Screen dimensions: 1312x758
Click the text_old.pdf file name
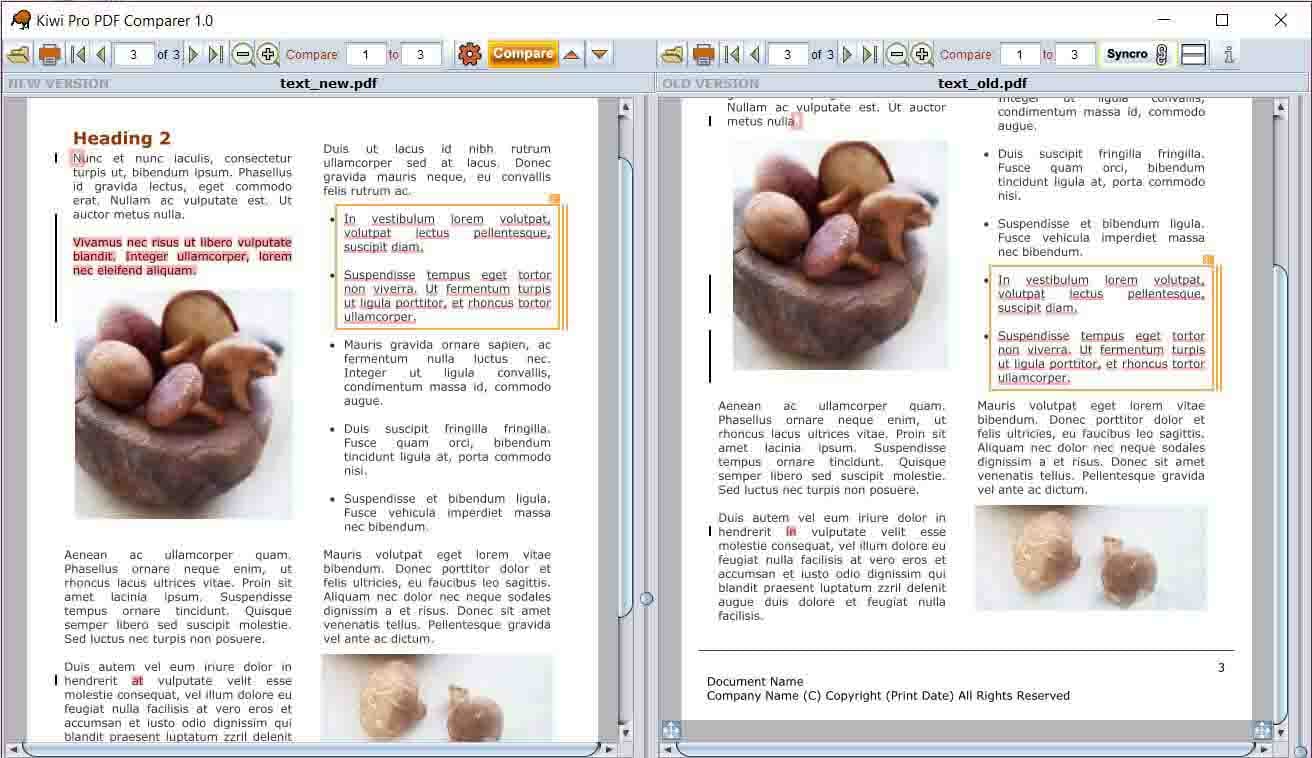coord(982,84)
